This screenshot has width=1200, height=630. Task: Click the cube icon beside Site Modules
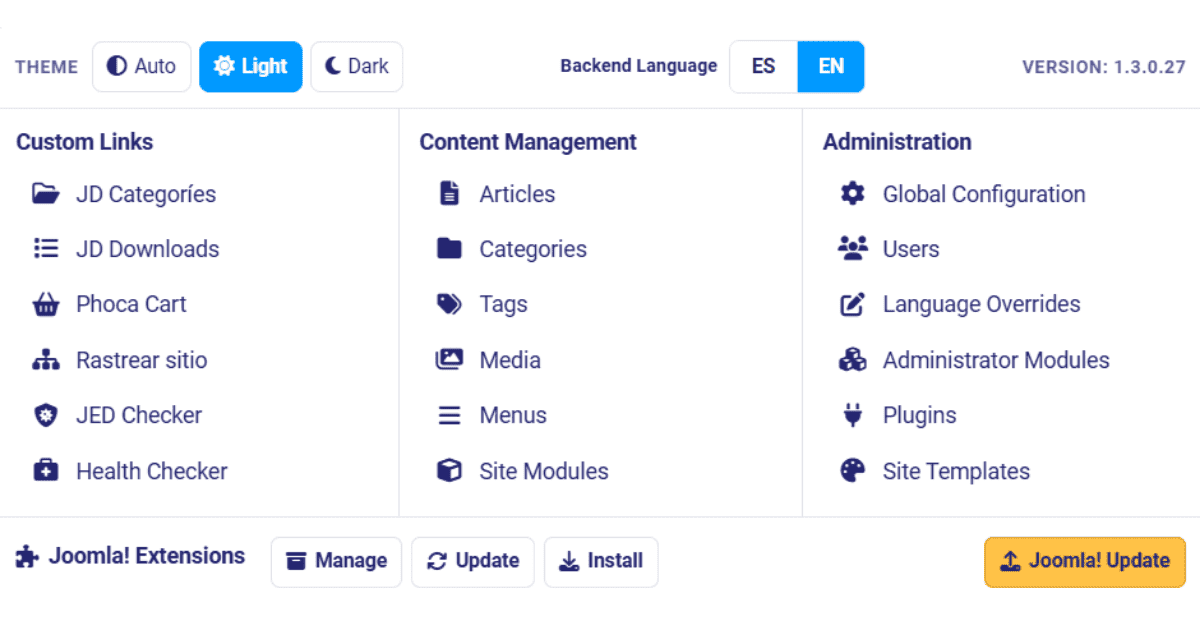point(449,471)
